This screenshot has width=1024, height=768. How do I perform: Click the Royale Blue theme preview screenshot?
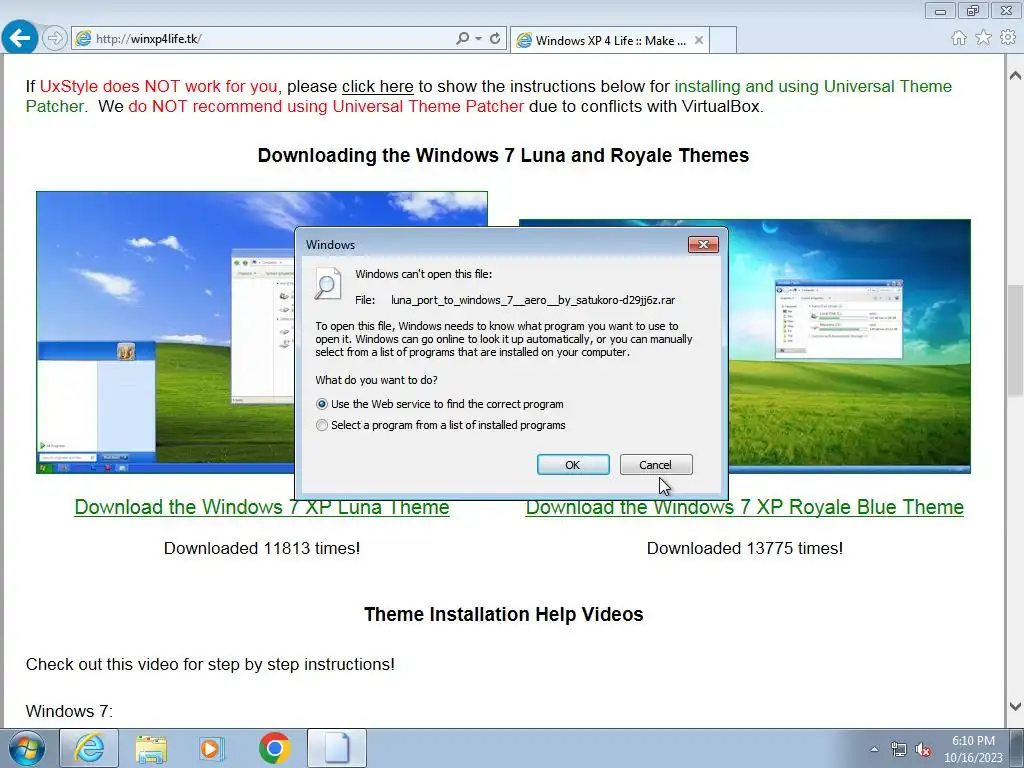point(849,346)
